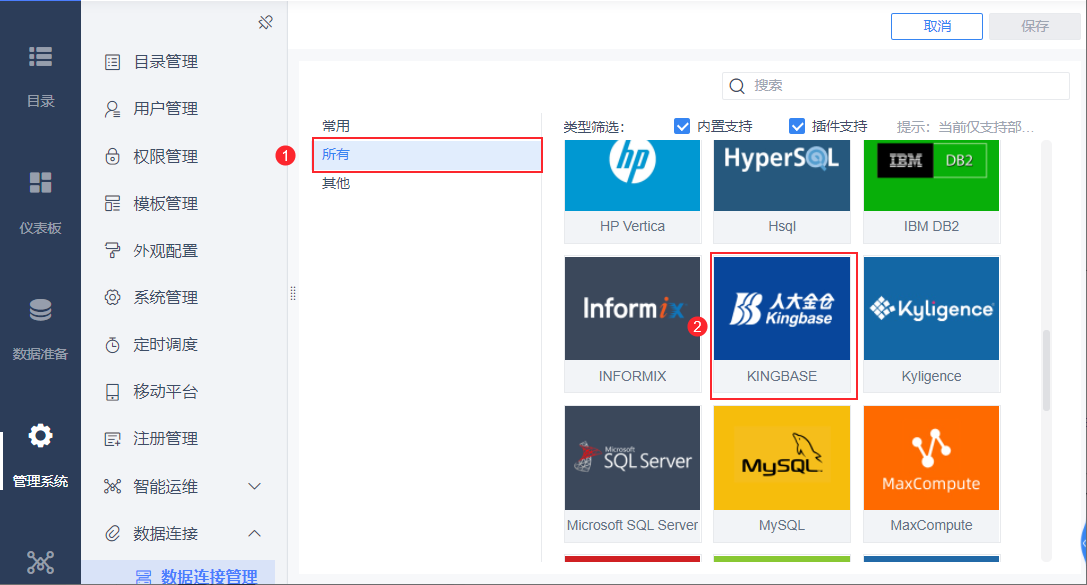1087x585 pixels.
Task: Expand the 智能运维 chevron
Action: (x=254, y=487)
